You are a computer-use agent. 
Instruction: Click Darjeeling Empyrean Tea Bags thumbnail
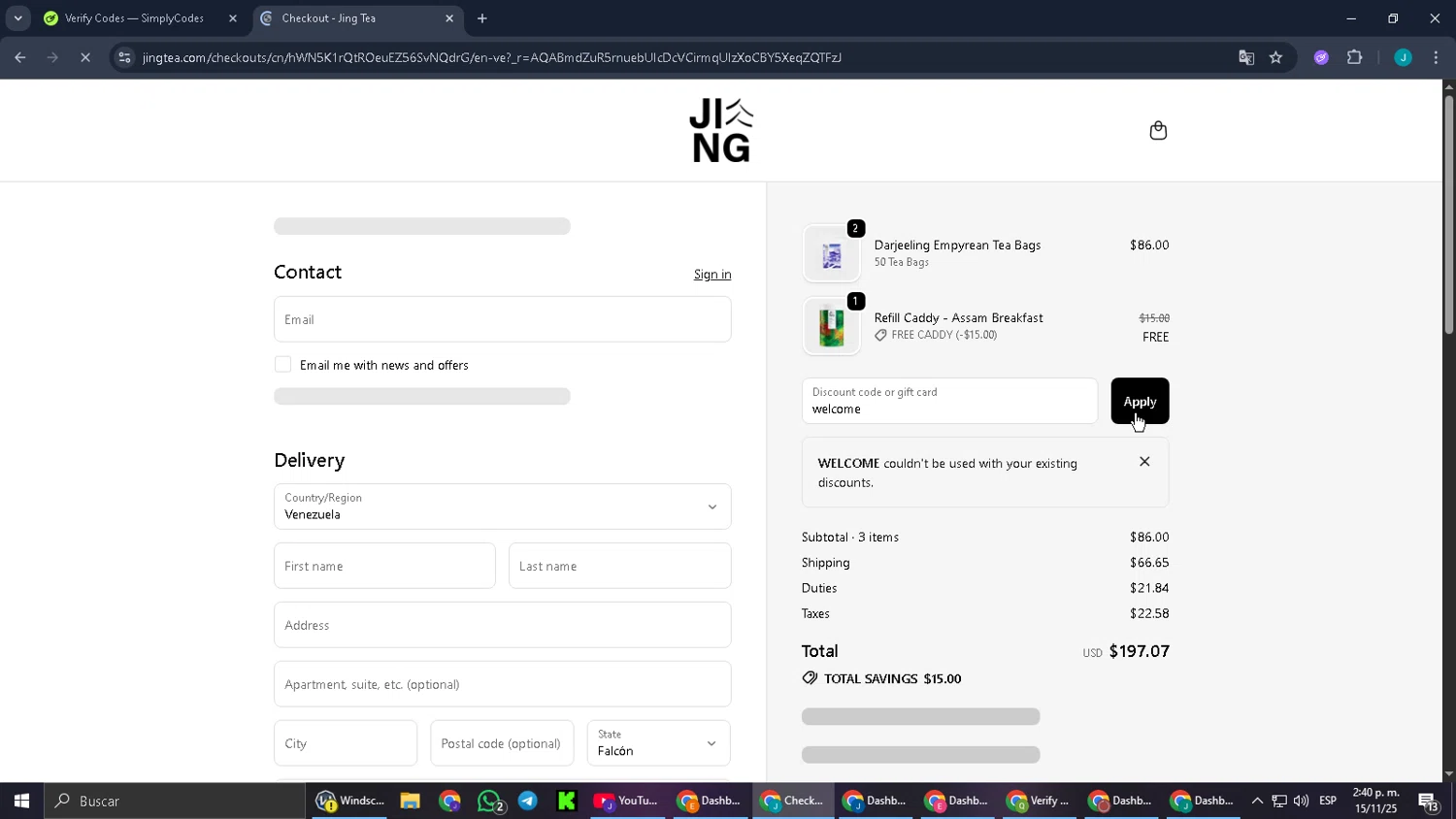(832, 253)
